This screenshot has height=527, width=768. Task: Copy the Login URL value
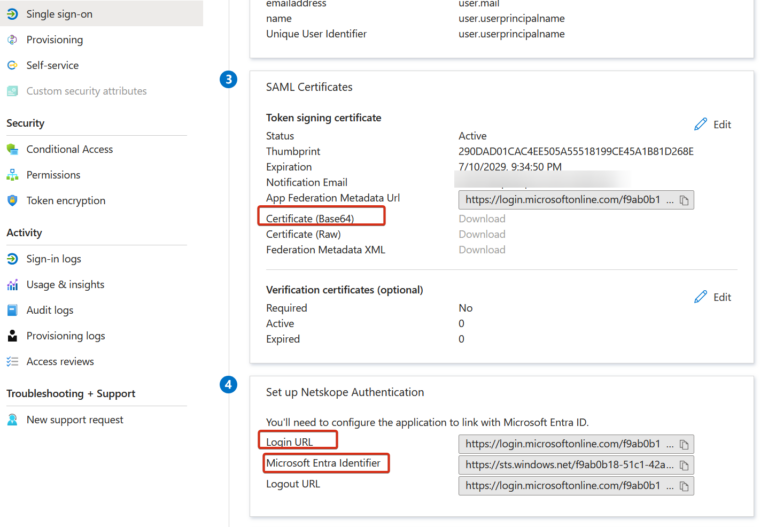pos(684,444)
